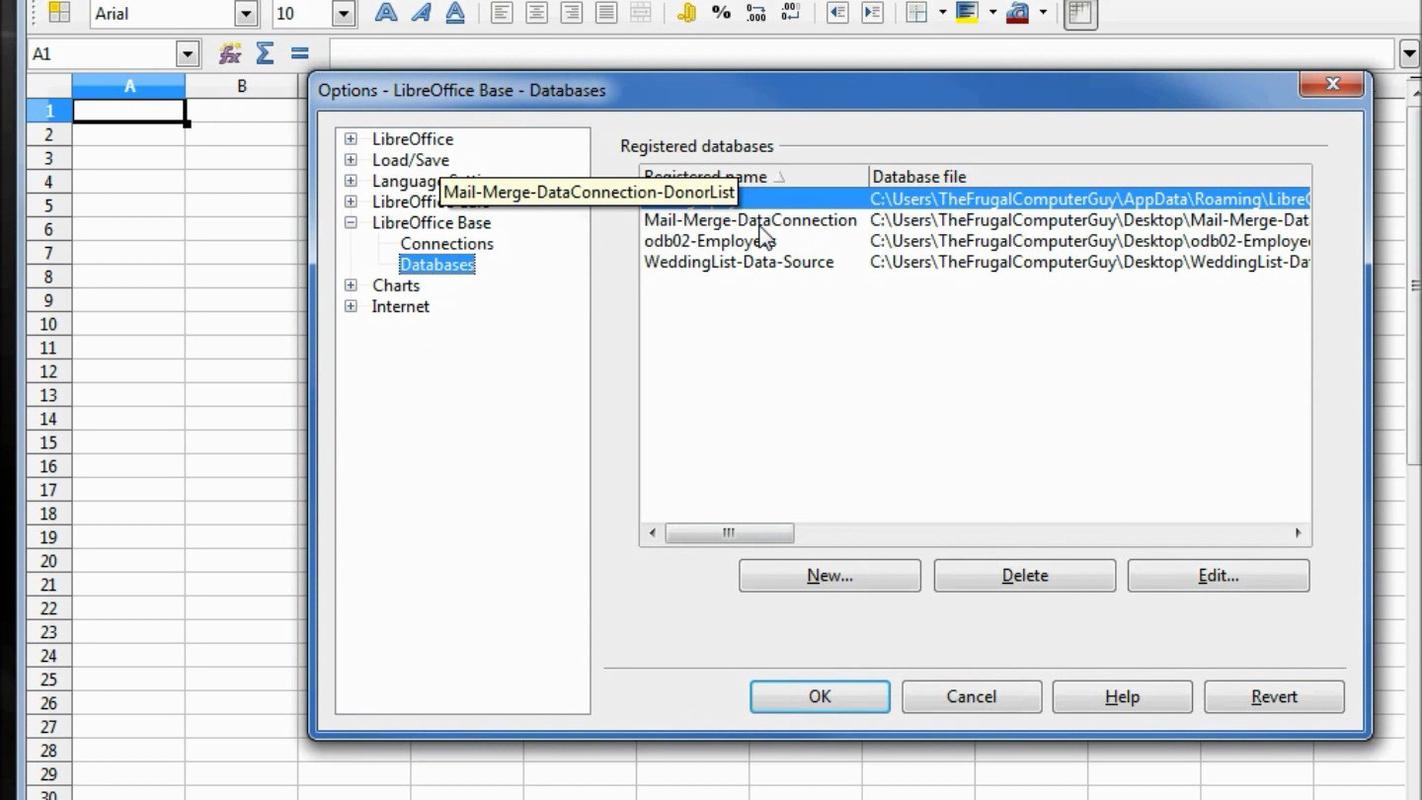Increase the cell indent

[x=872, y=13]
